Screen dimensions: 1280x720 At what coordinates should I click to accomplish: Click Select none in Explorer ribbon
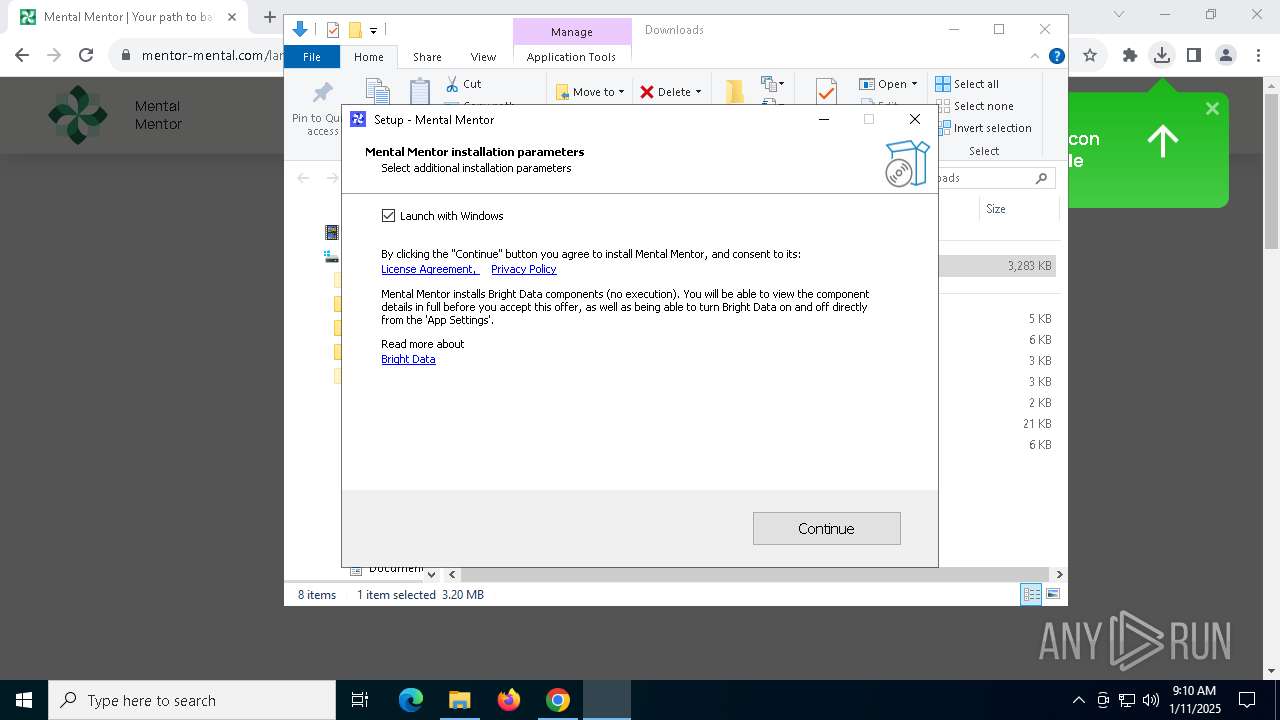tap(975, 106)
